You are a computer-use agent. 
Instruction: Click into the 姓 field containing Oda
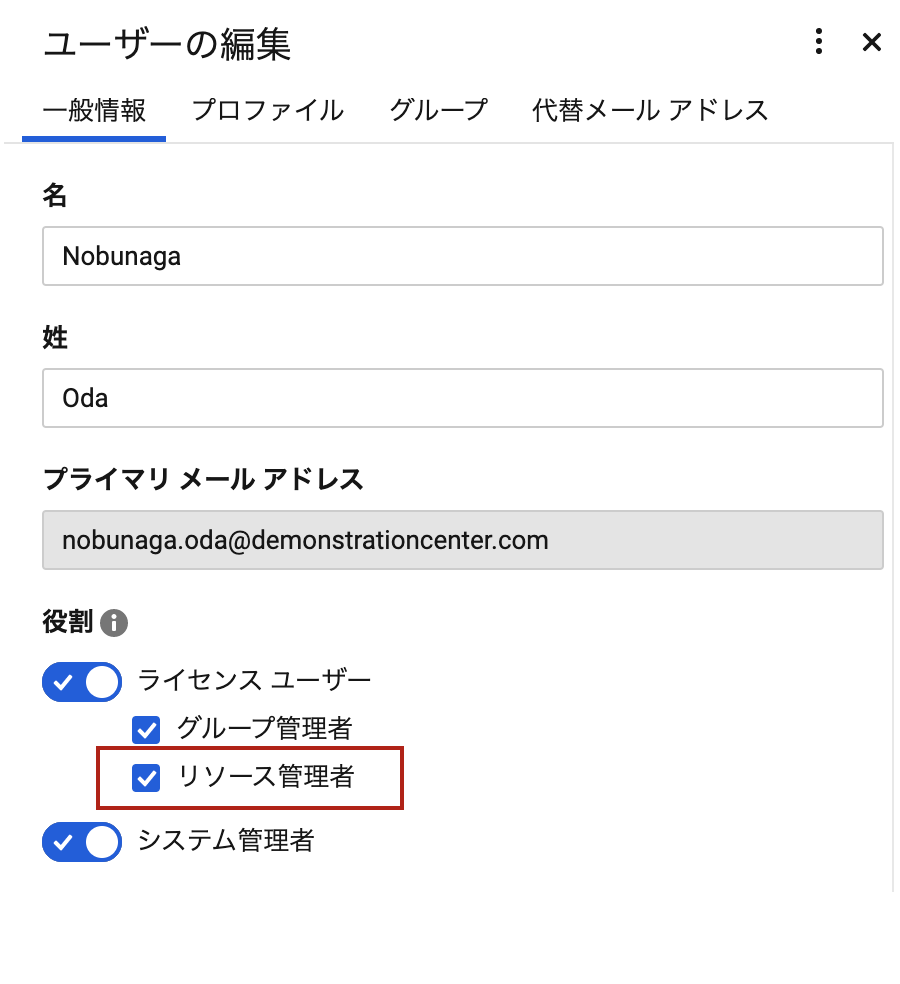click(x=463, y=398)
